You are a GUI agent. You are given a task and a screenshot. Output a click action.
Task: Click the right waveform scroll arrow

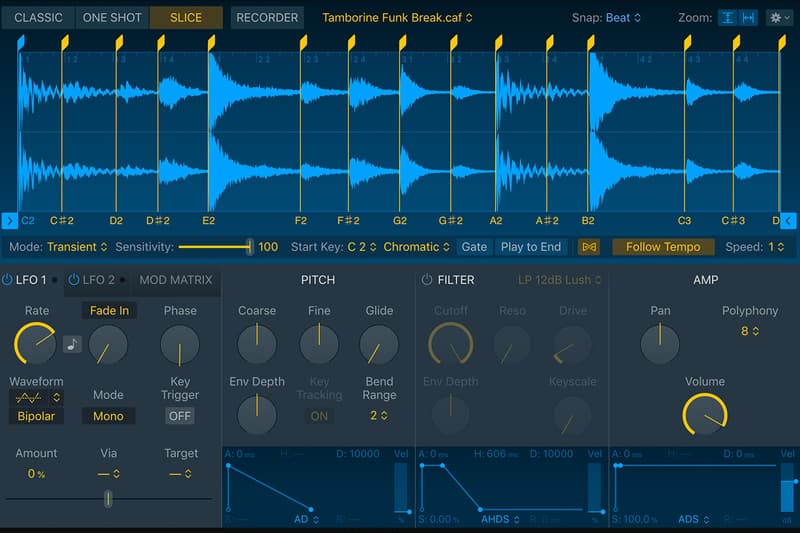[788, 221]
